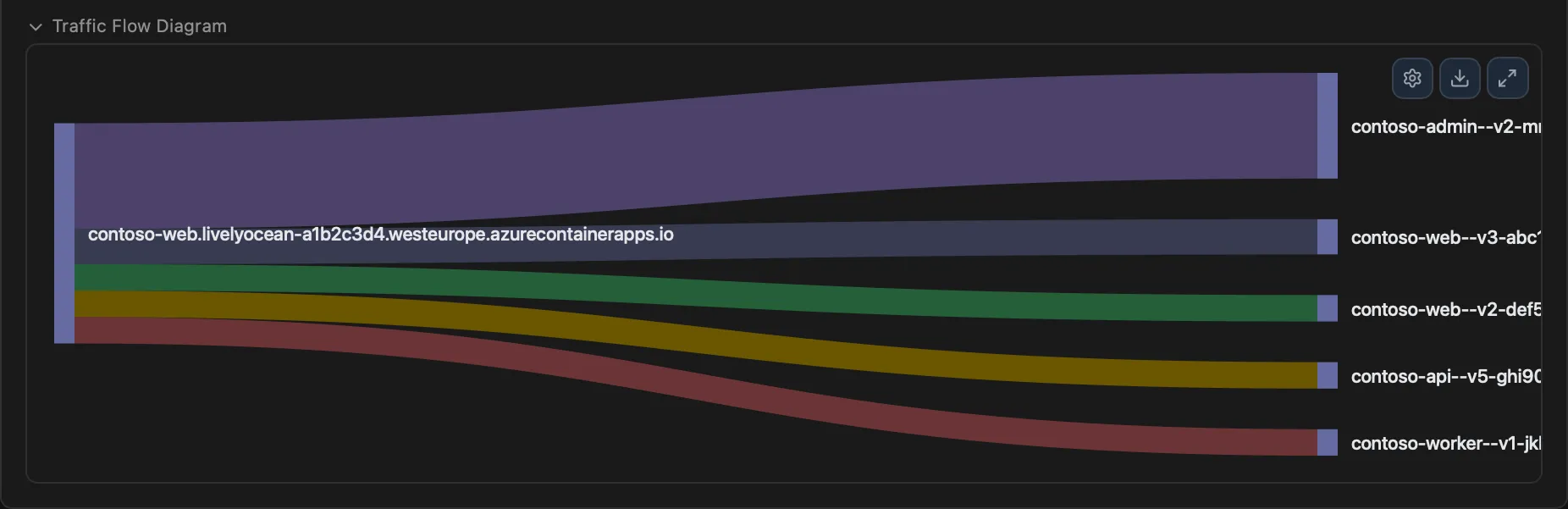
Task: Click the contoso-worker--v1 destination node bar
Action: point(1327,442)
